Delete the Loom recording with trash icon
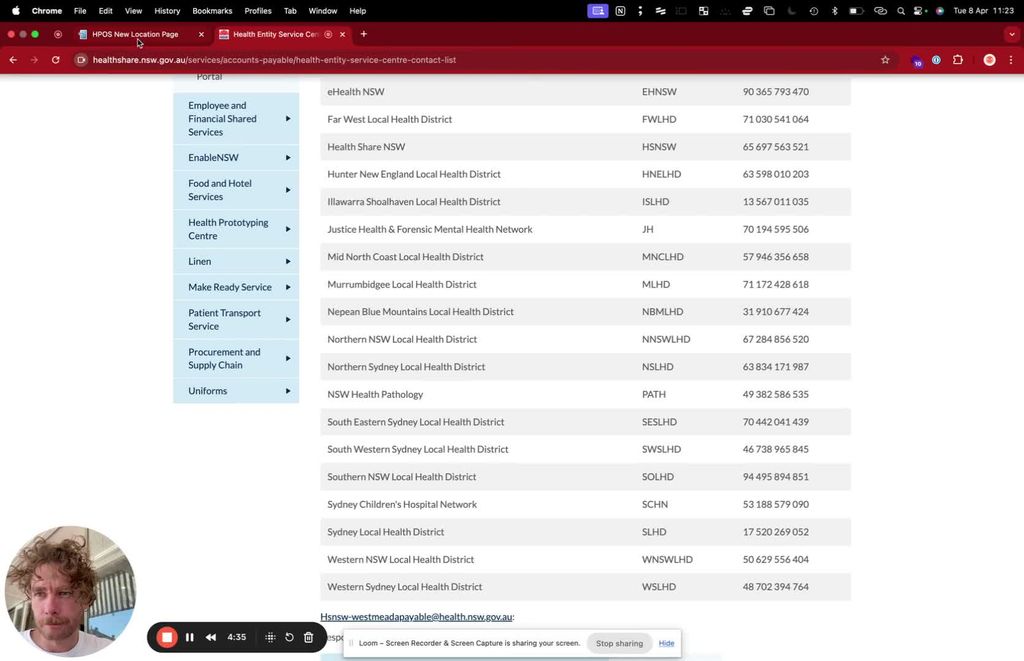1024x661 pixels. point(308,637)
